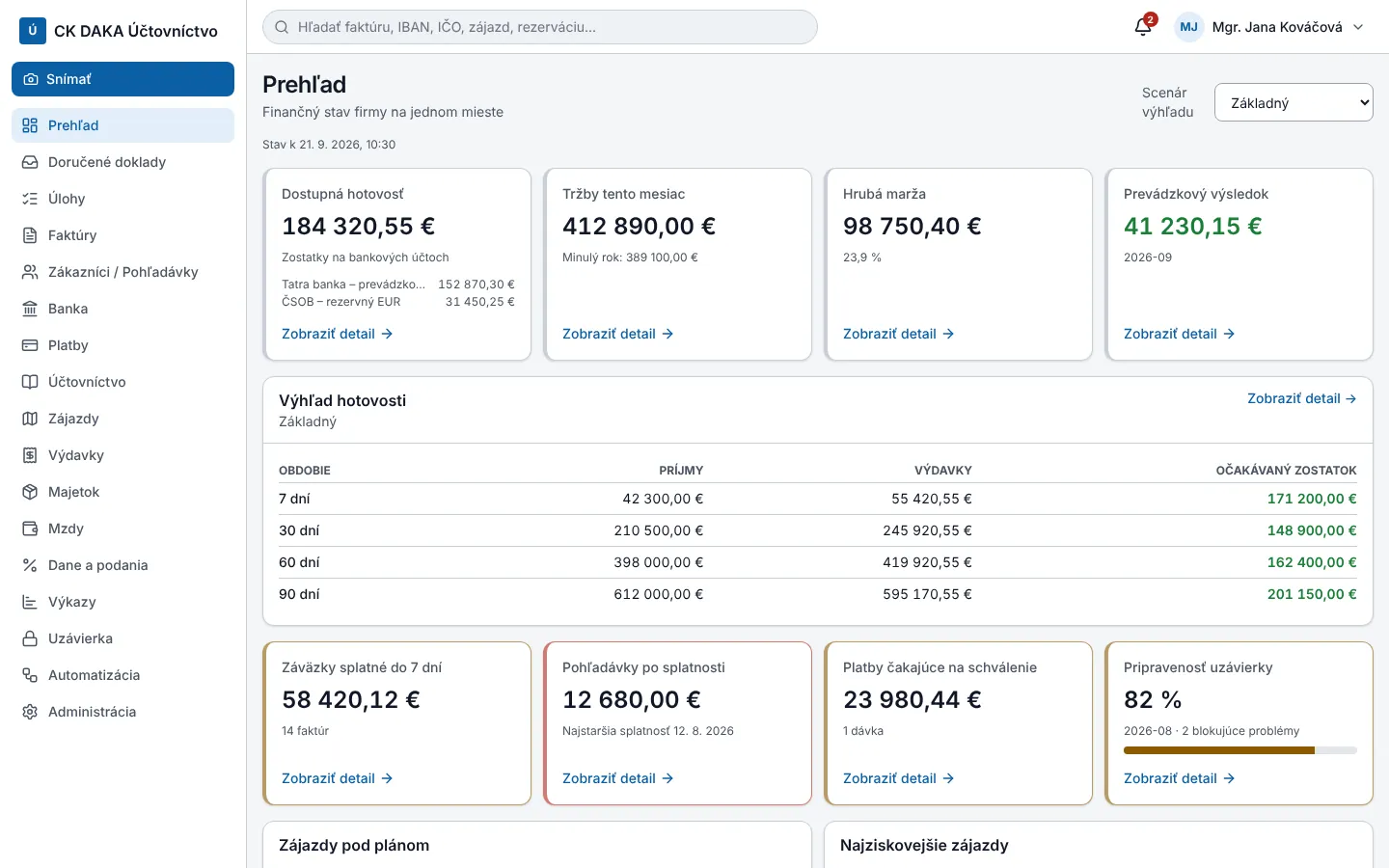This screenshot has height=868, width=1389.
Task: Click the Prehľad dashboard grid icon
Action: coord(30,125)
